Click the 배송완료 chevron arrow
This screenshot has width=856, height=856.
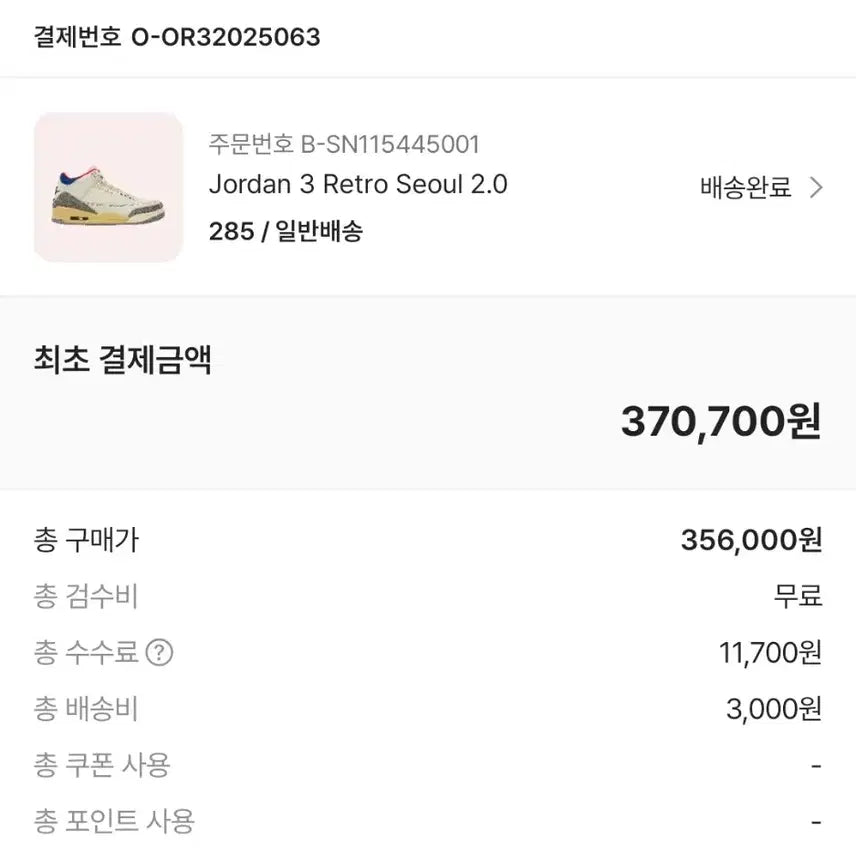tap(819, 187)
